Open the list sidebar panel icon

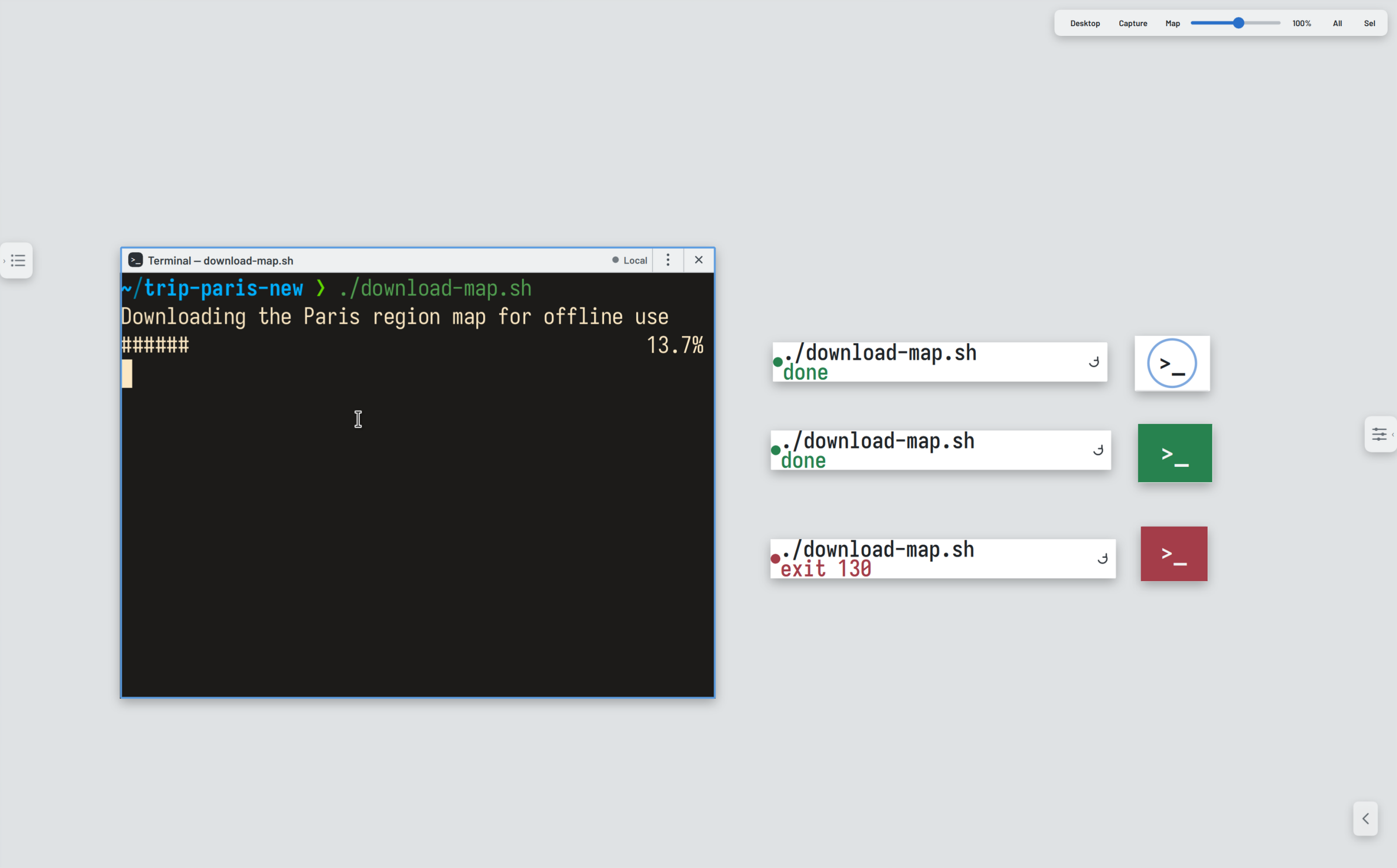point(18,261)
